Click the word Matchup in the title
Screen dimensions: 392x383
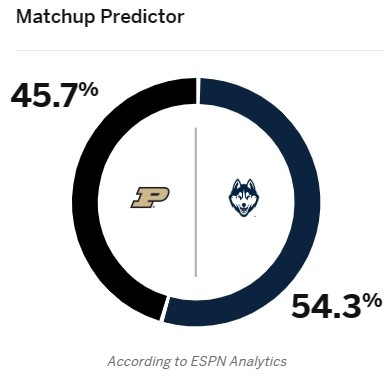pyautogui.click(x=55, y=17)
